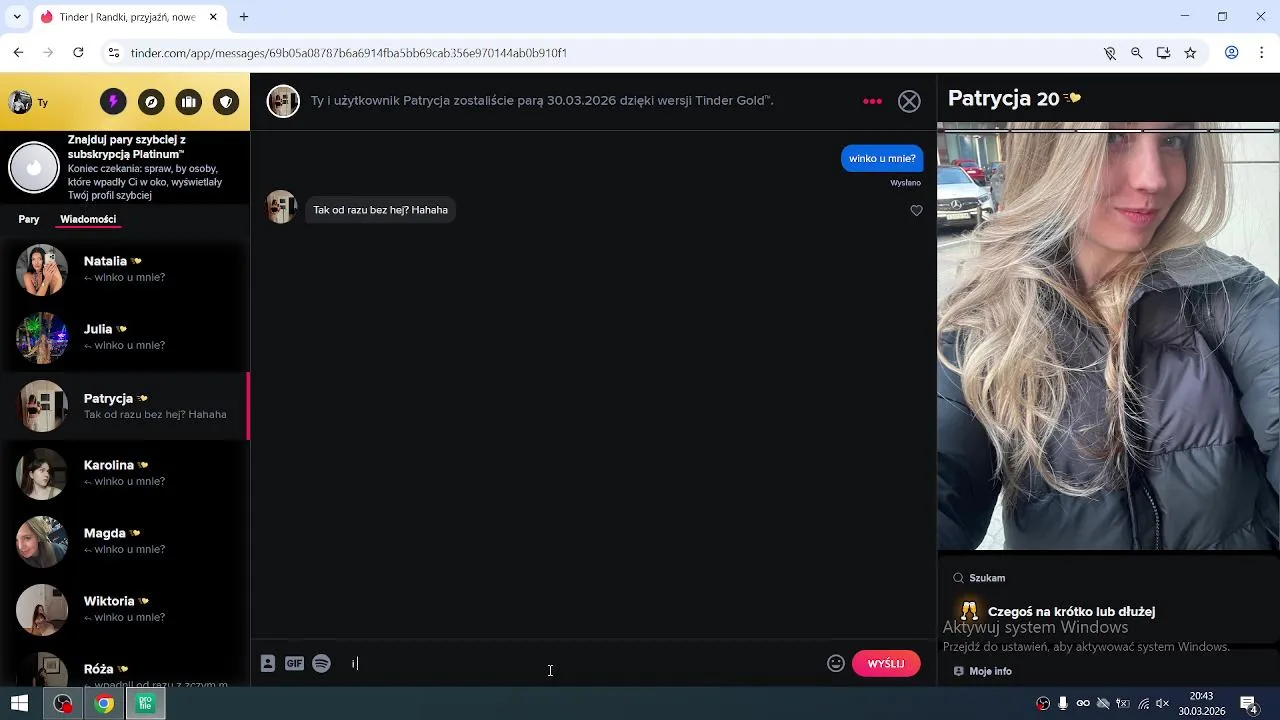Open the shield Safety icon
This screenshot has height=720, width=1280.
click(x=227, y=102)
